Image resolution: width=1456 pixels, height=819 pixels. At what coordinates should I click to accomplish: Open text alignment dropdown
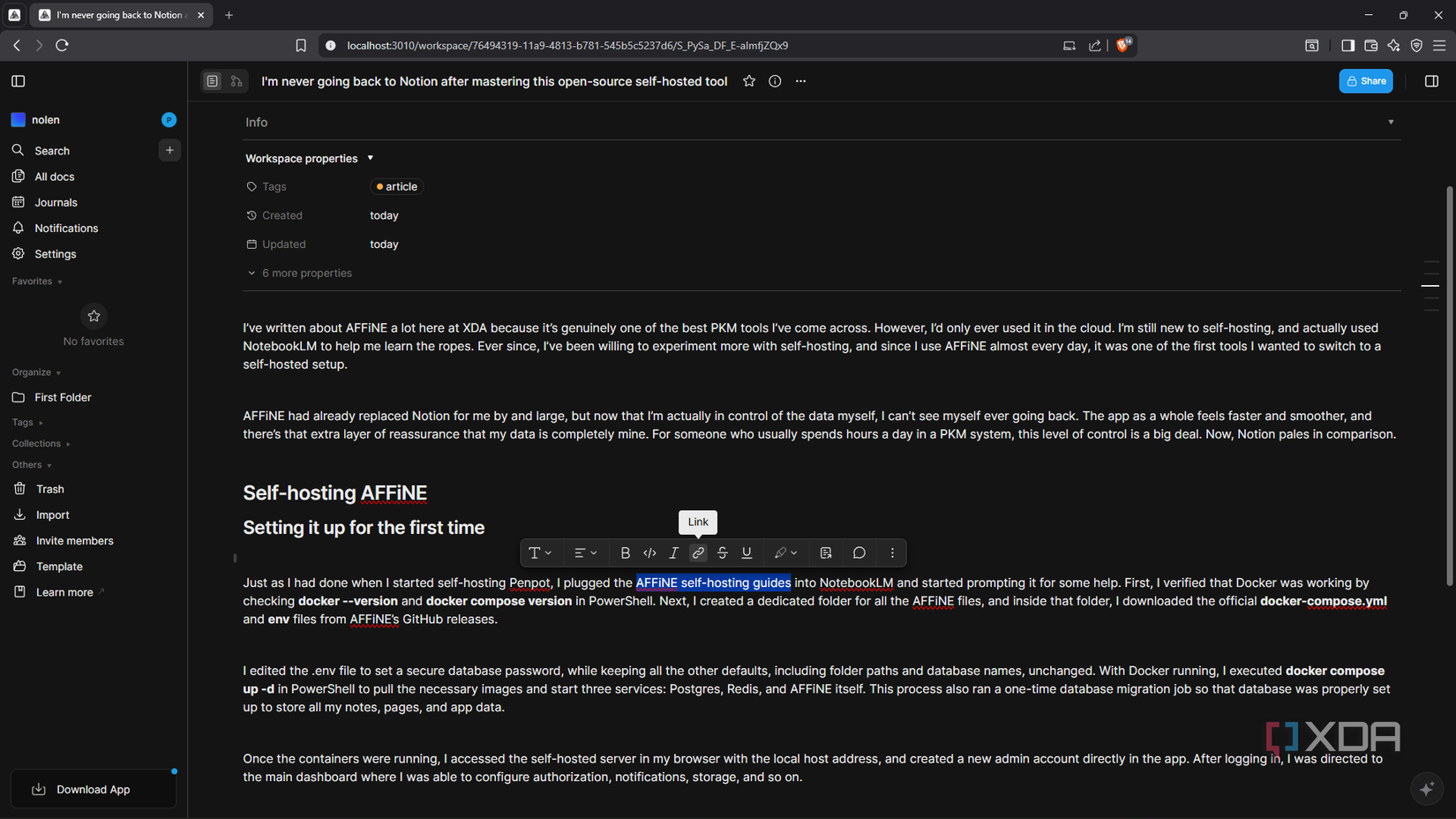pos(585,552)
